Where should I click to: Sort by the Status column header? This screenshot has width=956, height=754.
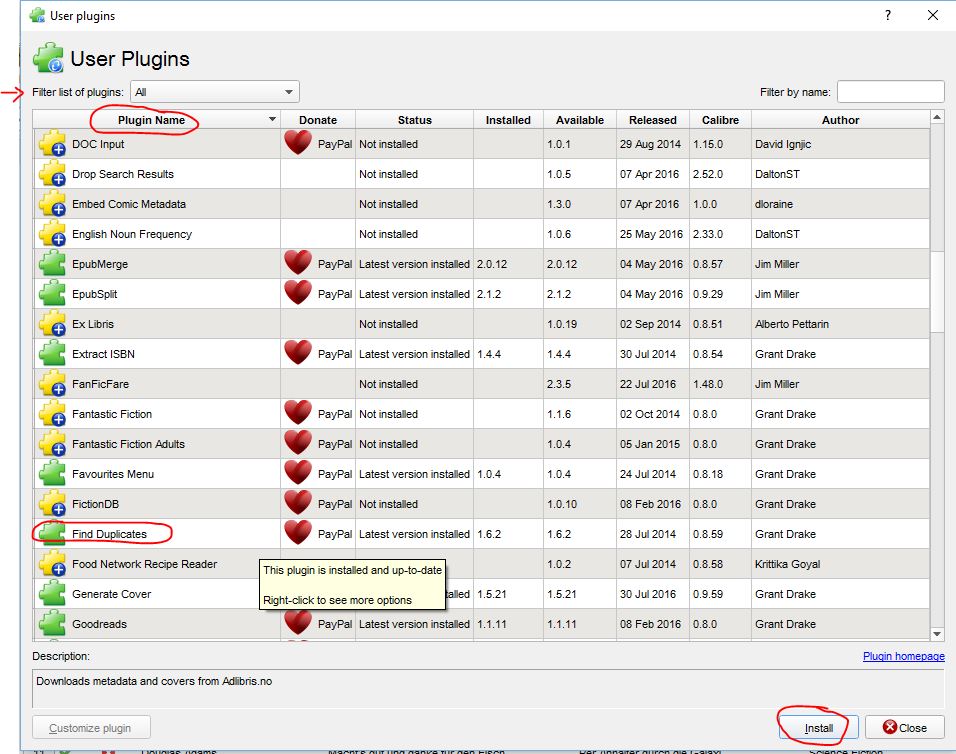[415, 120]
